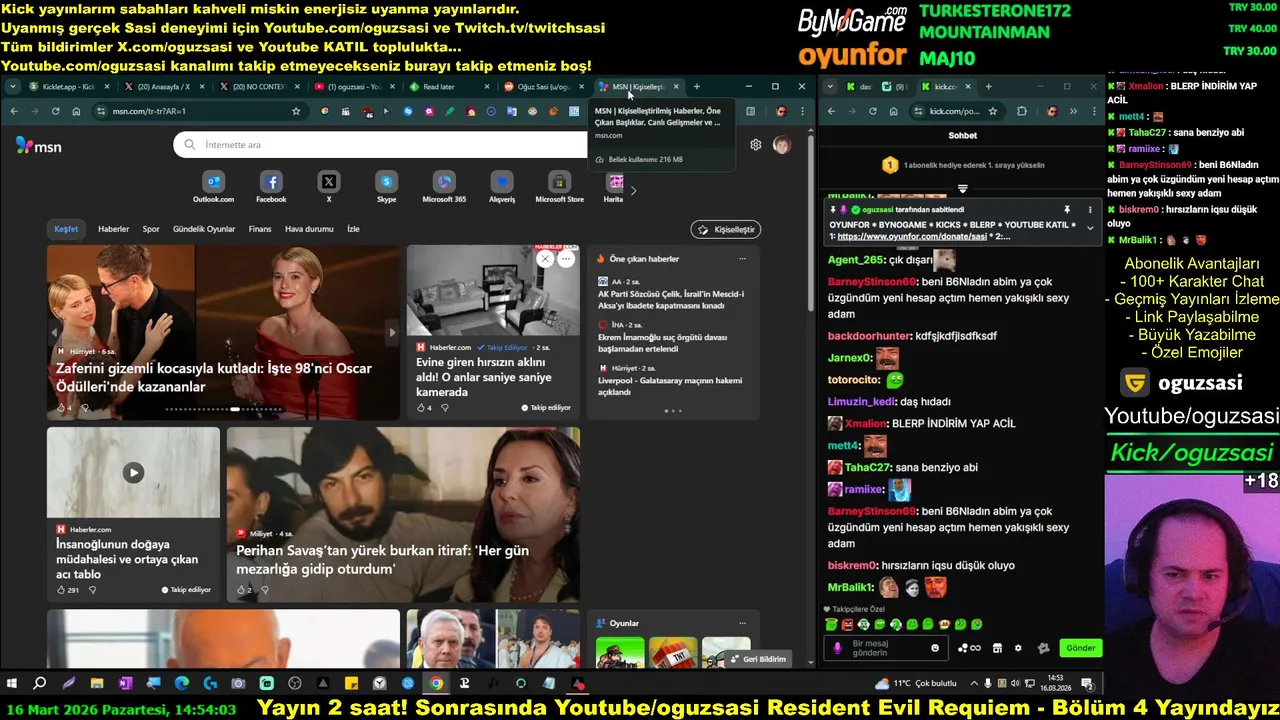Image resolution: width=1280 pixels, height=720 pixels.
Task: Open the weather widget on taskbar
Action: [915, 684]
